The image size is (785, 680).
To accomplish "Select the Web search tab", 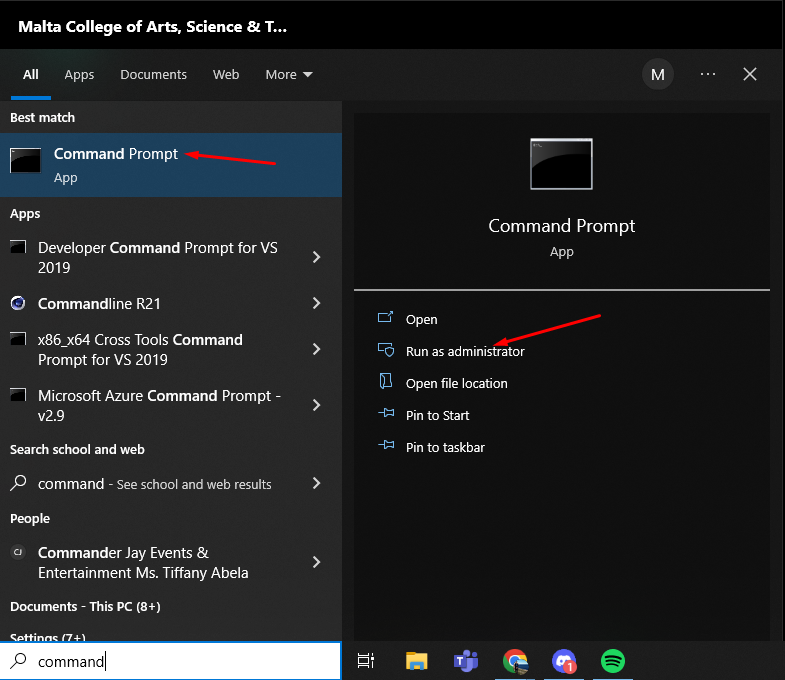I will (x=226, y=75).
